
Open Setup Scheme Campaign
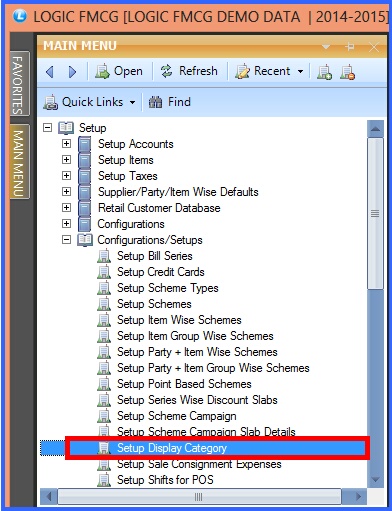point(177,416)
